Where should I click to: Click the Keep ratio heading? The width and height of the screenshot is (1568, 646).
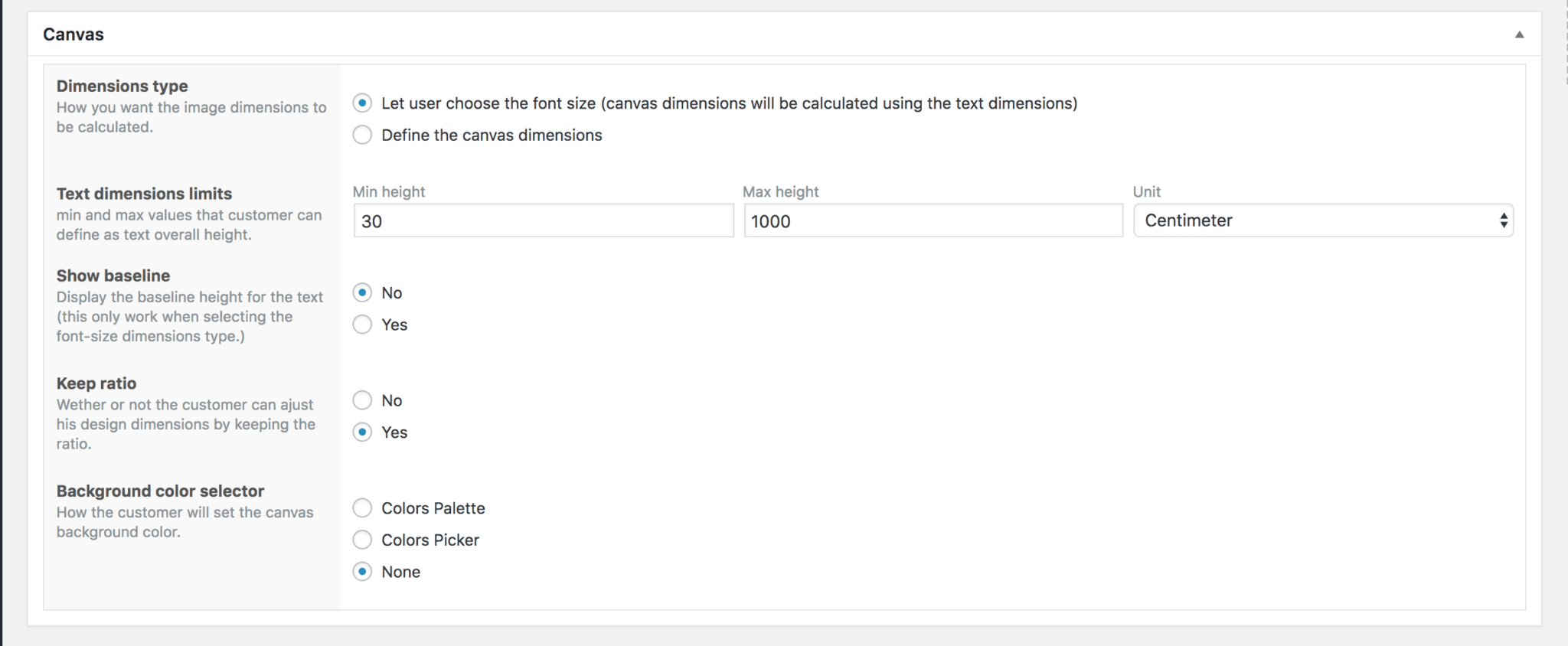coord(96,383)
